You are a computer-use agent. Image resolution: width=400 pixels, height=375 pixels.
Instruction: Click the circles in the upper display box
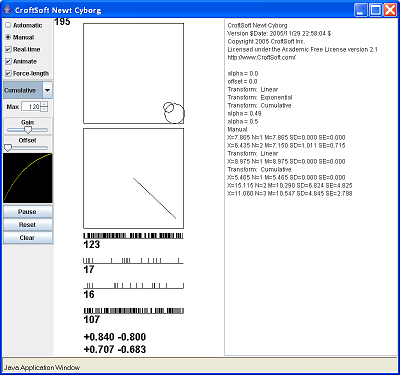click(174, 113)
